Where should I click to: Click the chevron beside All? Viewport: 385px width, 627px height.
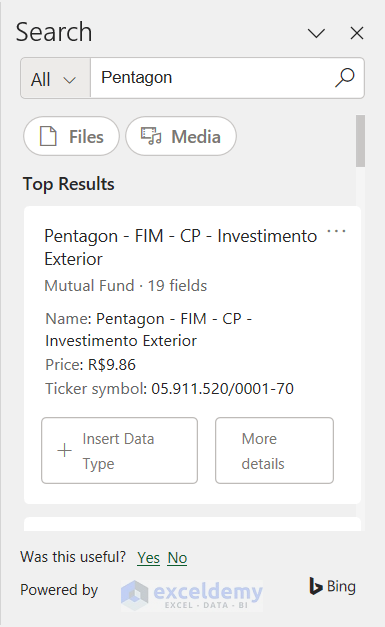pyautogui.click(x=70, y=80)
